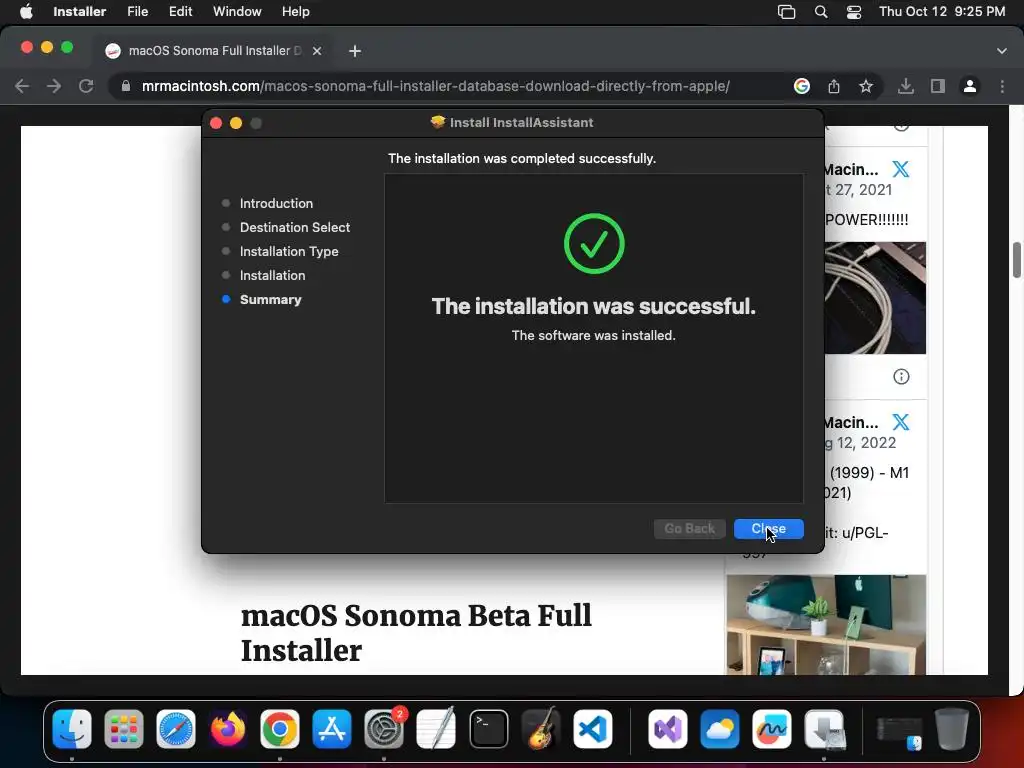
Task: Expand the Chrome tab search chevron
Action: pyautogui.click(x=1002, y=51)
